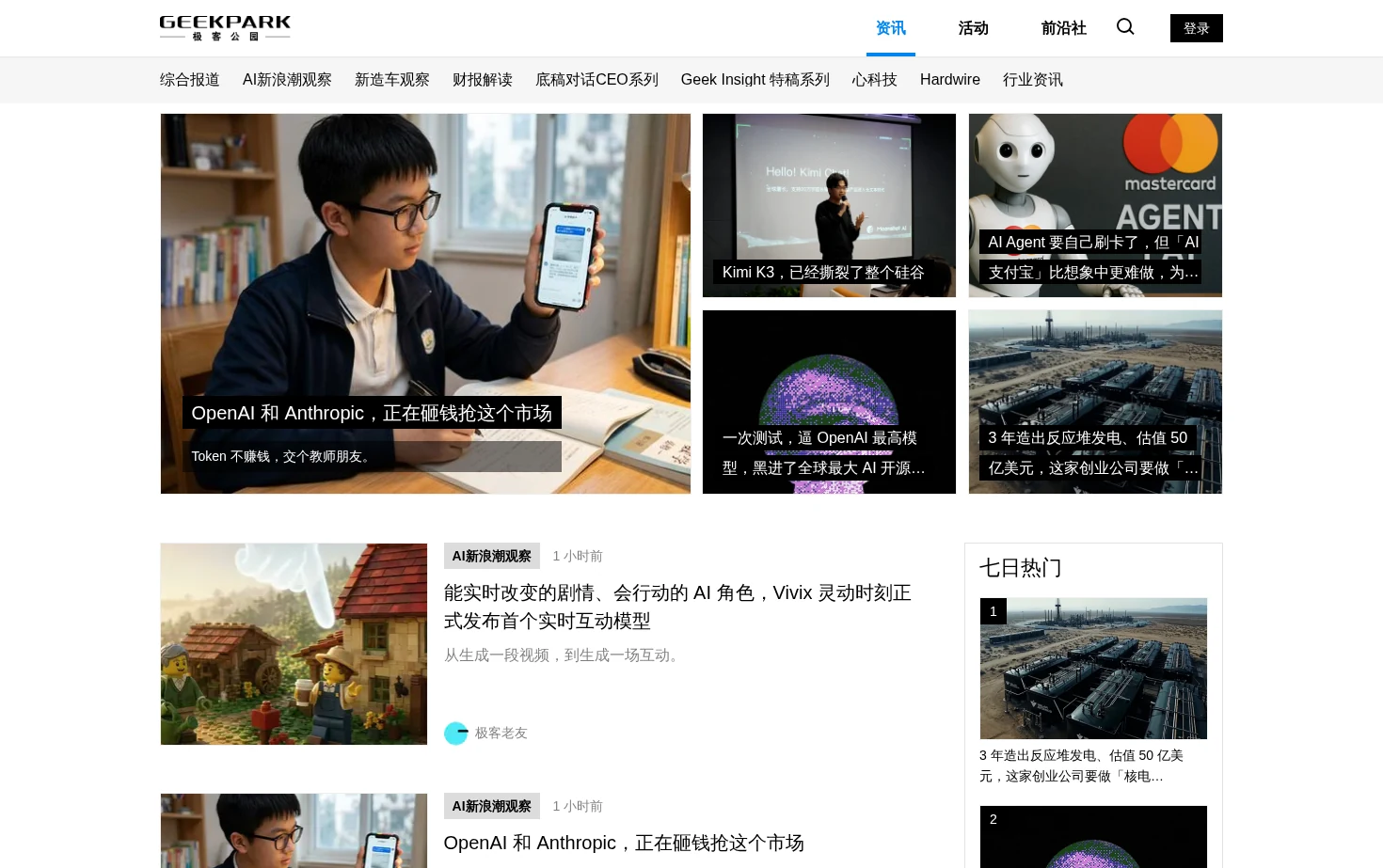
Task: Open the 极客老友 author name link
Action: [x=501, y=733]
